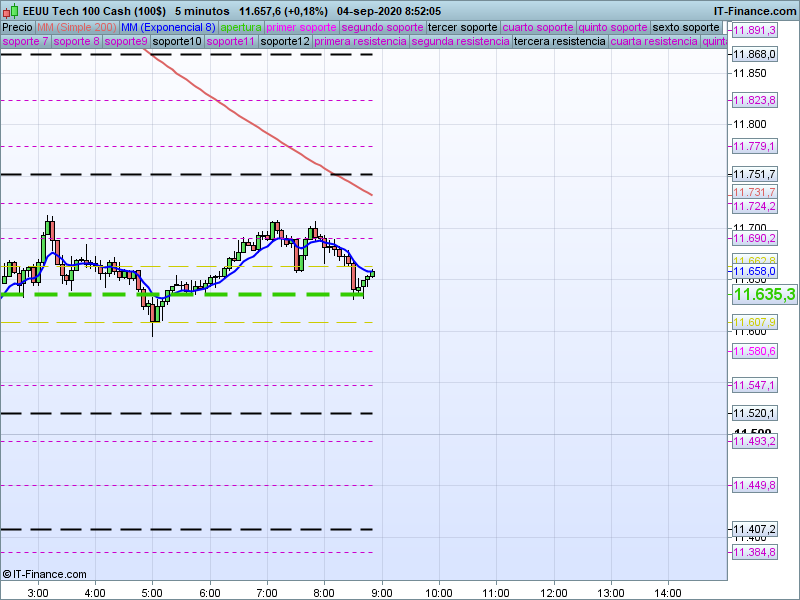Open the IT-Finance.com link at top right

tap(755, 10)
